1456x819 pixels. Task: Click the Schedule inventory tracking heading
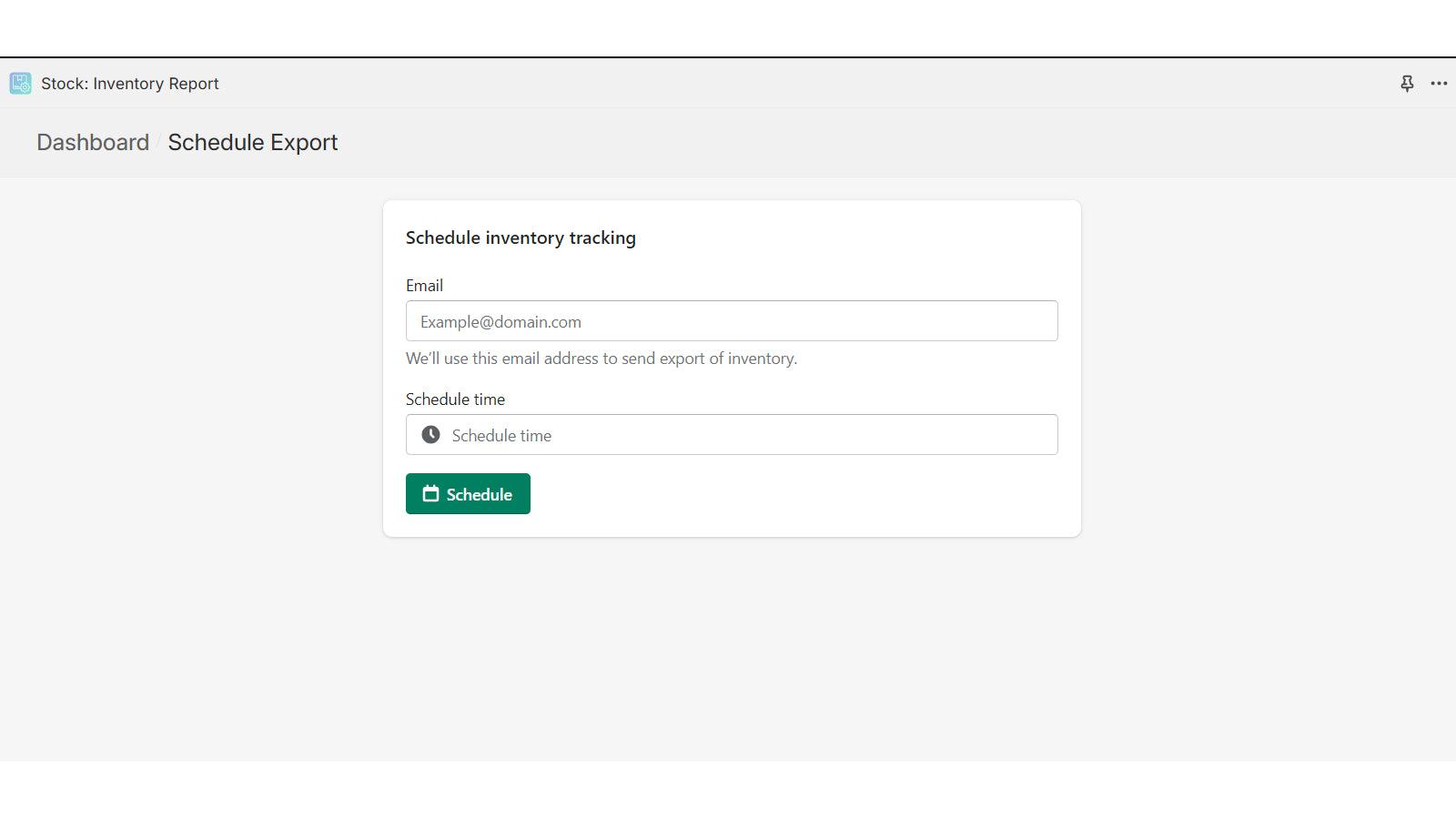tap(521, 238)
